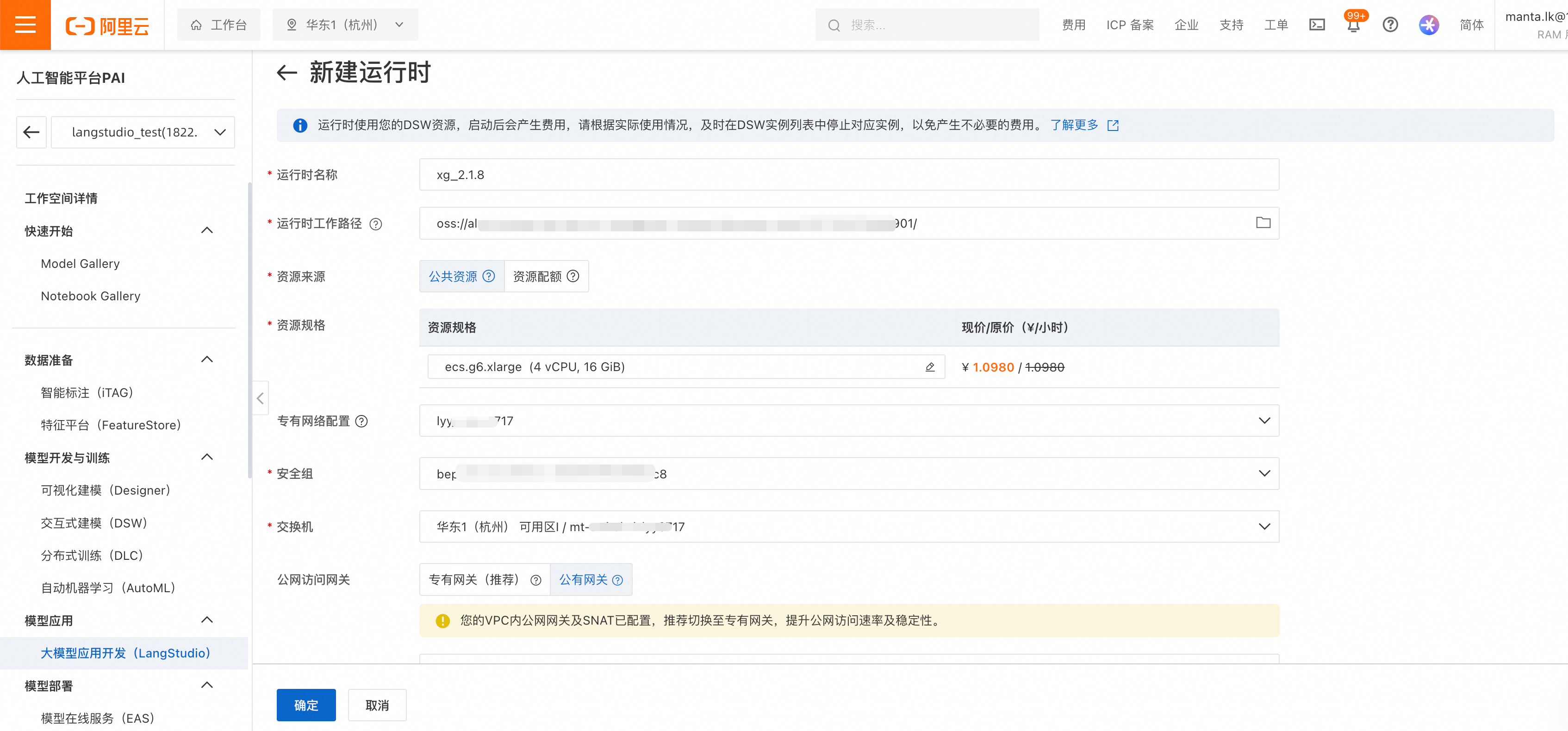This screenshot has height=731, width=1568.
Task: Open 交互式建模（DSW）in sidebar
Action: (x=94, y=523)
